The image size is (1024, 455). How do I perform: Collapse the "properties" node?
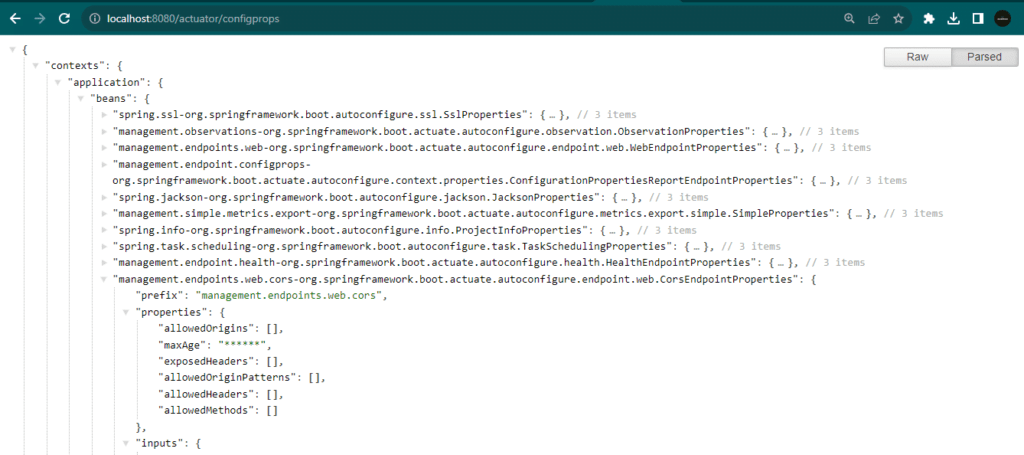tap(127, 312)
